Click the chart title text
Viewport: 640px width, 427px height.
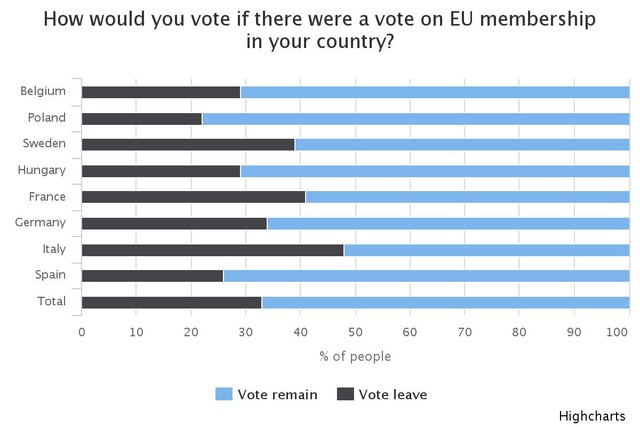click(x=319, y=30)
